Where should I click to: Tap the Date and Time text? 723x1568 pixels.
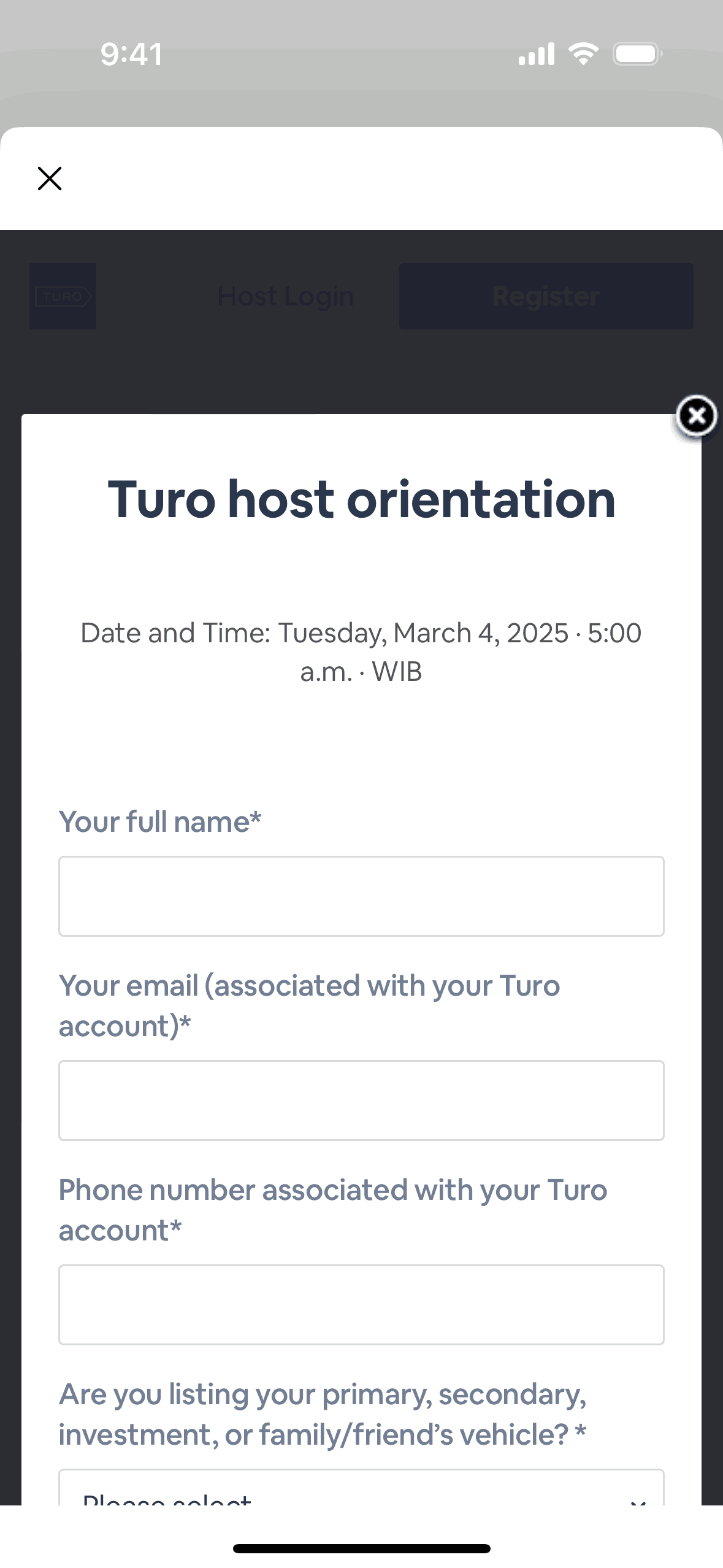pyautogui.click(x=361, y=652)
